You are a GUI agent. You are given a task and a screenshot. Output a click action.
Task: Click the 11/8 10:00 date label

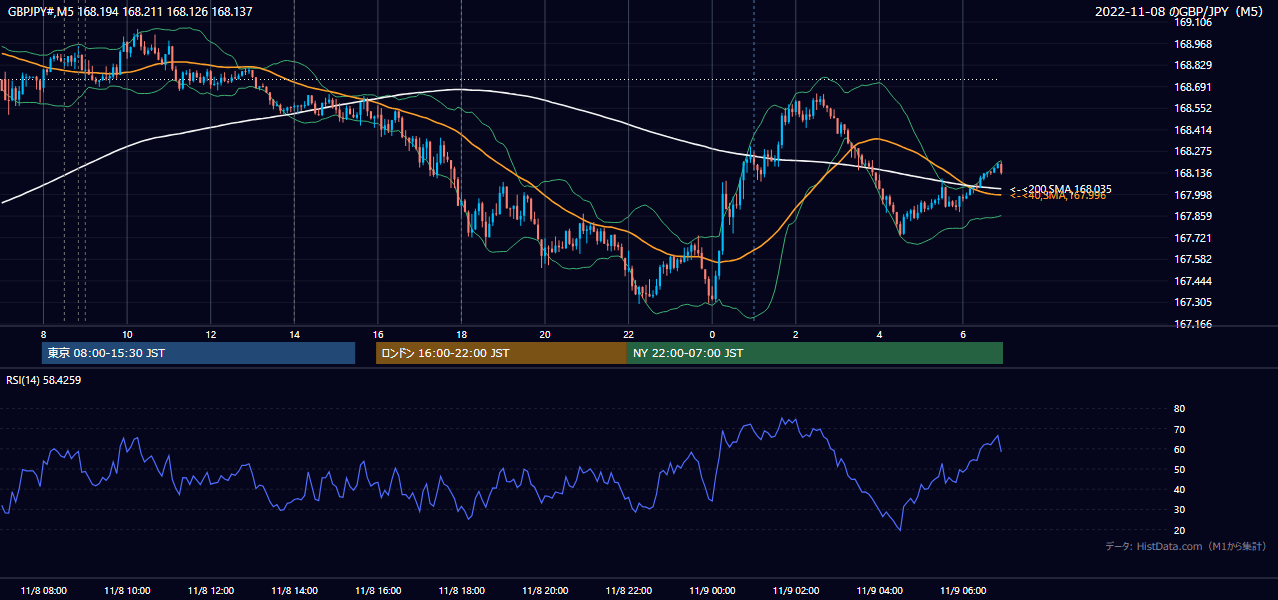(127, 591)
